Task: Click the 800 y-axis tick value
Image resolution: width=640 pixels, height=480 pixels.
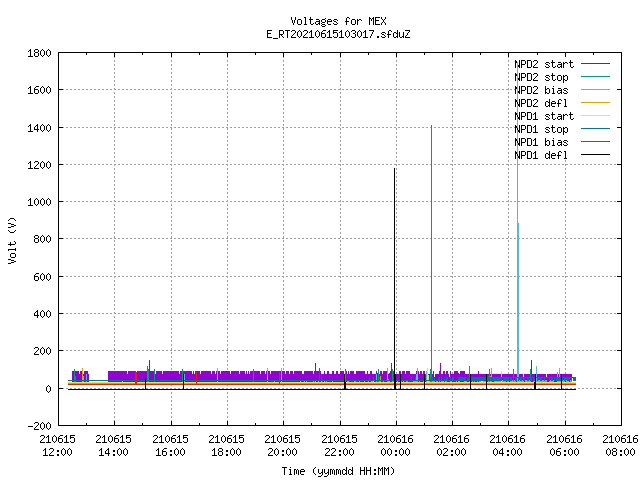Action: (x=42, y=239)
